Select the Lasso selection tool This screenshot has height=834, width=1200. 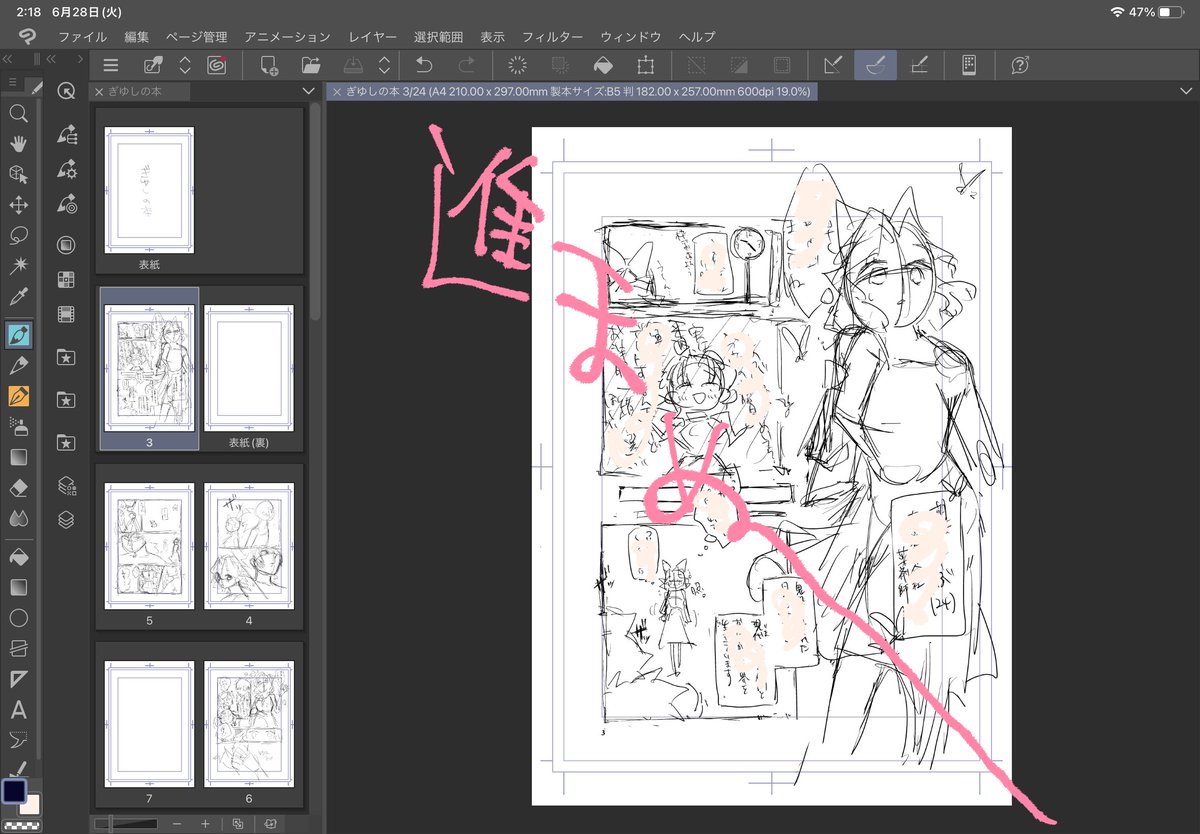(x=18, y=236)
